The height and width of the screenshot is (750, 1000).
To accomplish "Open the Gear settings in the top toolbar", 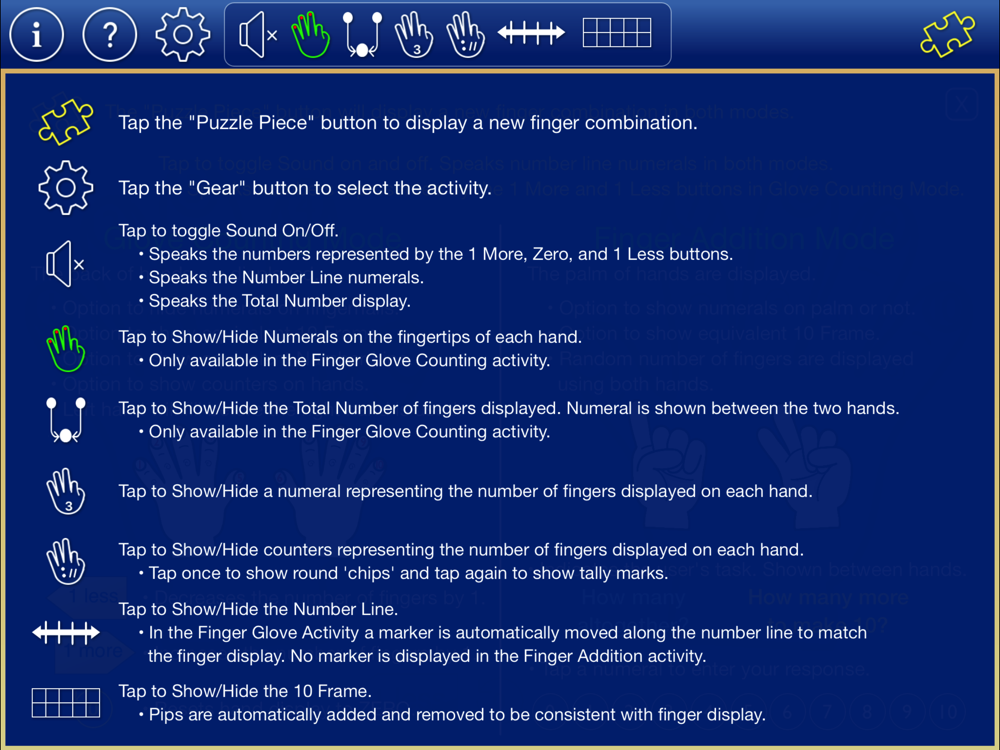I will pos(183,34).
